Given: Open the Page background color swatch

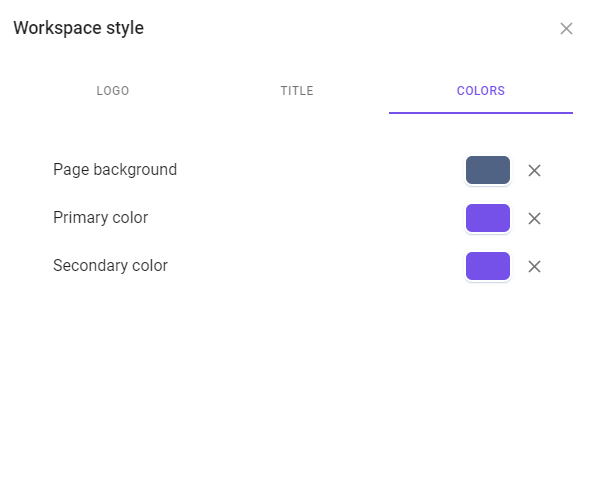Looking at the screenshot, I should pos(488,170).
